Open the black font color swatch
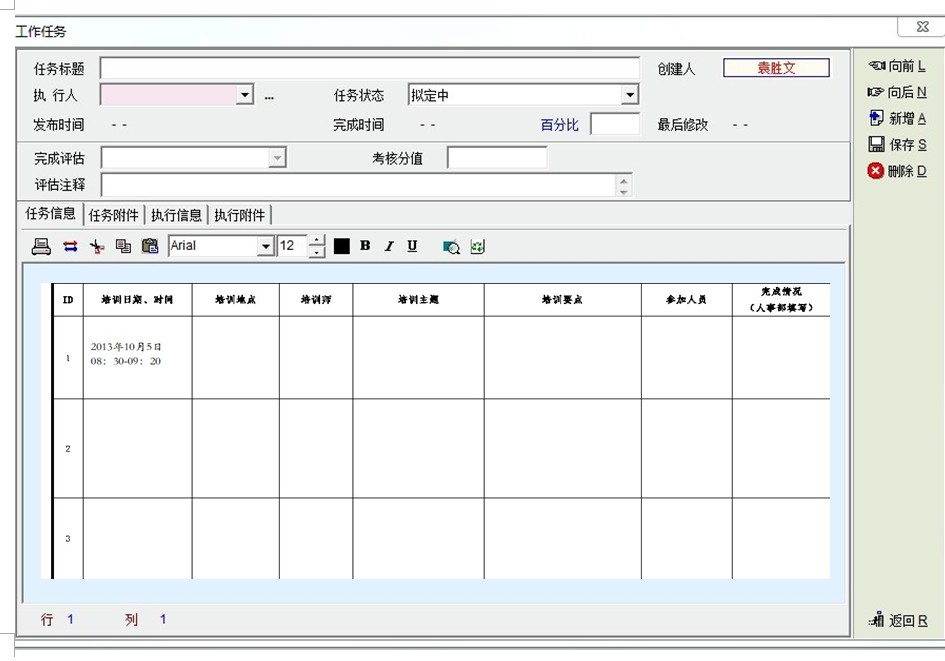The height and width of the screenshot is (661, 945). tap(342, 246)
